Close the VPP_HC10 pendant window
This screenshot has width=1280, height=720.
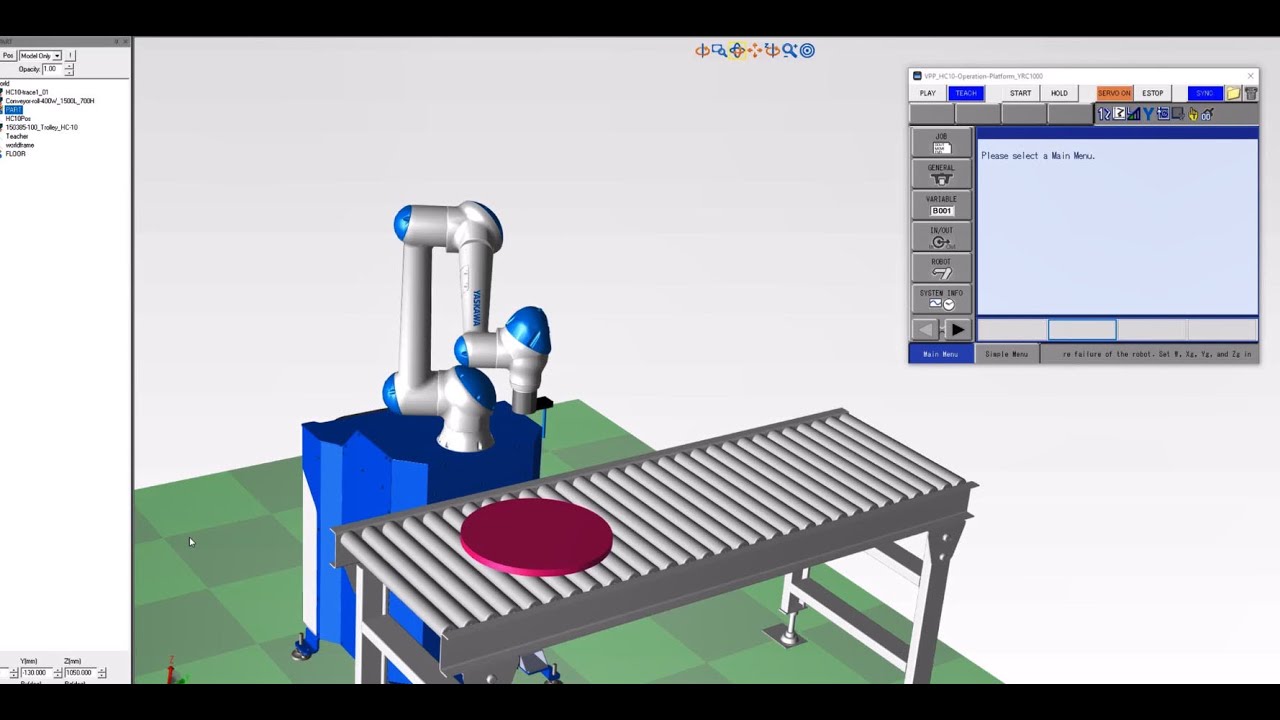point(1250,76)
